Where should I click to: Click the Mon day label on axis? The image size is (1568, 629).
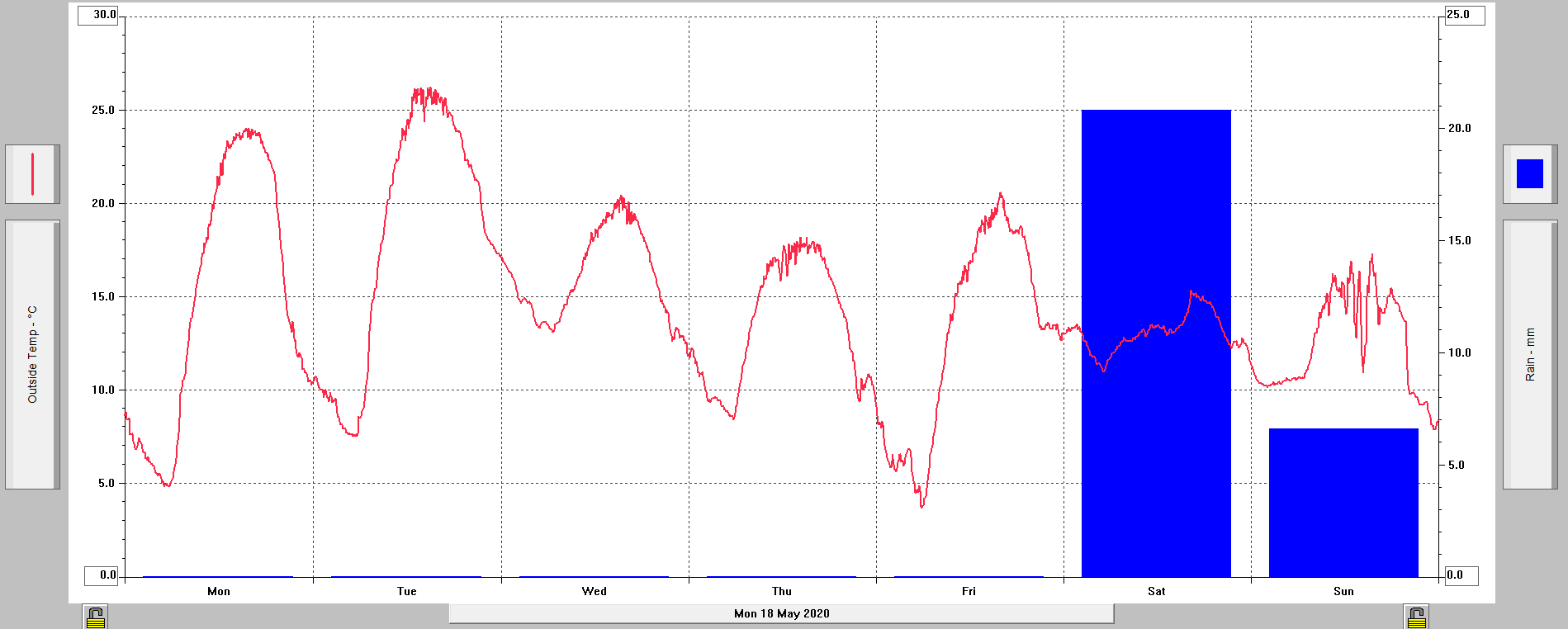pyautogui.click(x=219, y=591)
